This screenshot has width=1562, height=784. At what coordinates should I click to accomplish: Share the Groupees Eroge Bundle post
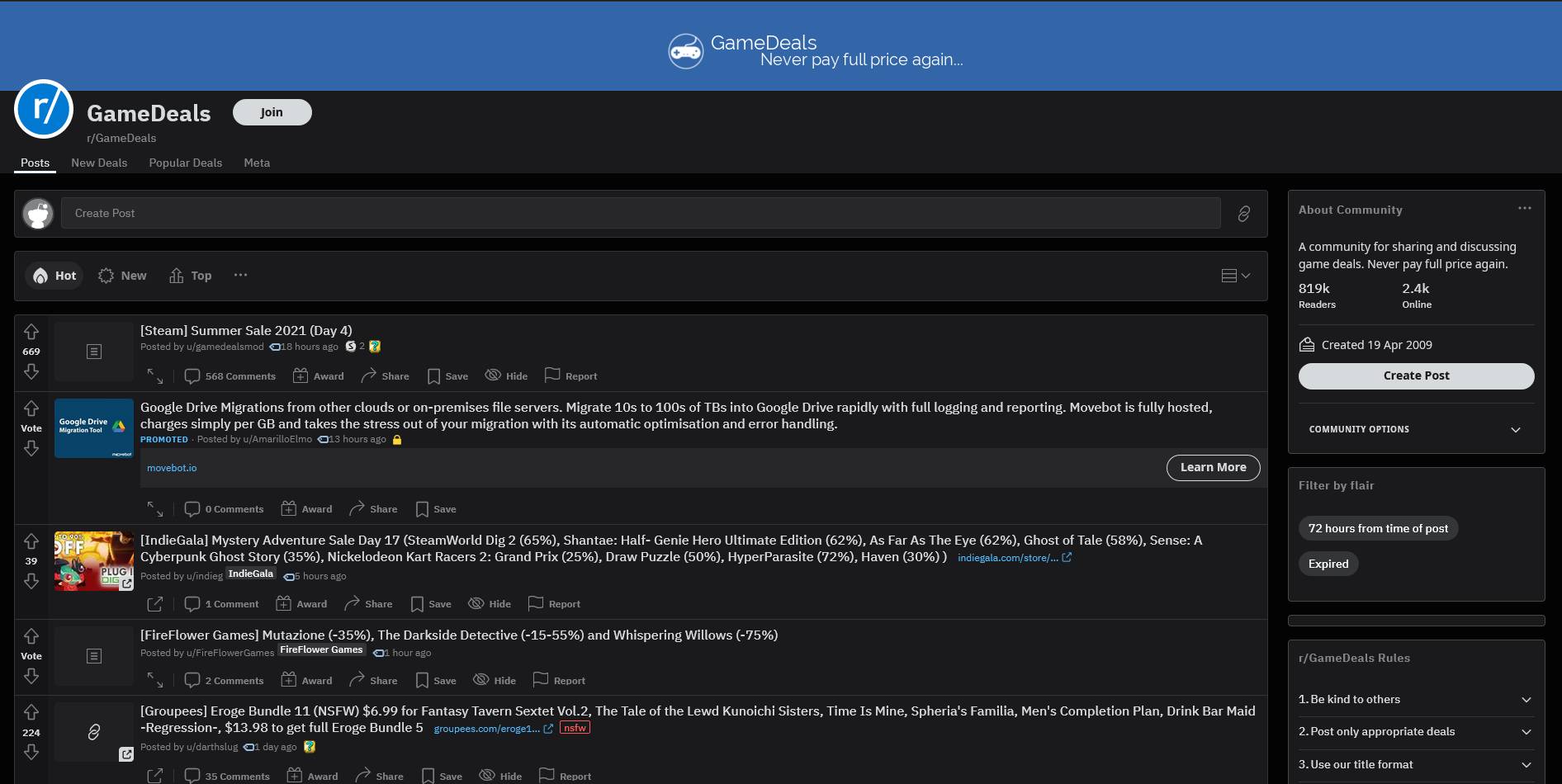(379, 777)
